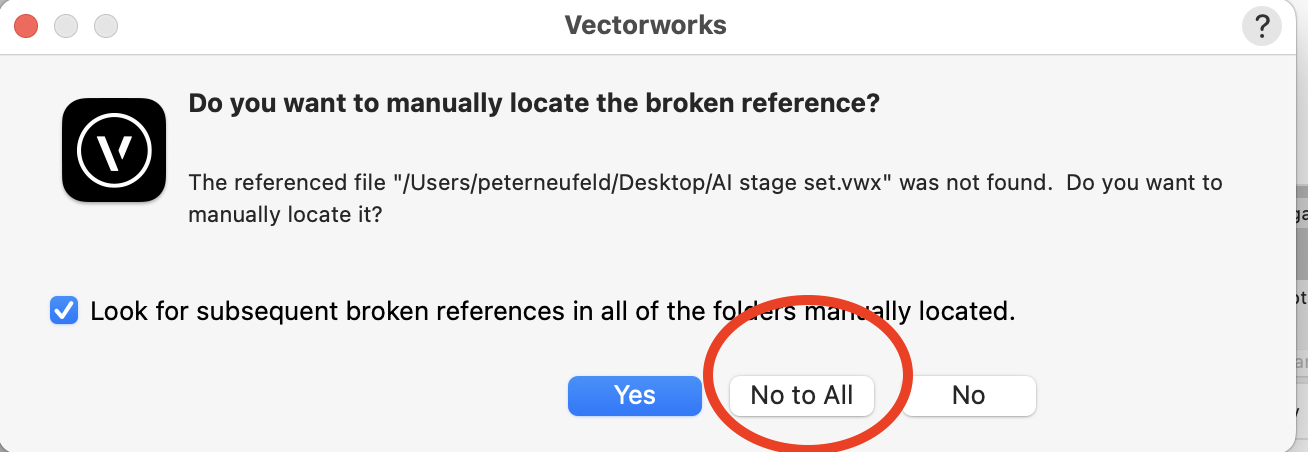
Task: Click the "Look for subsequent broken references" label
Action: (552, 311)
